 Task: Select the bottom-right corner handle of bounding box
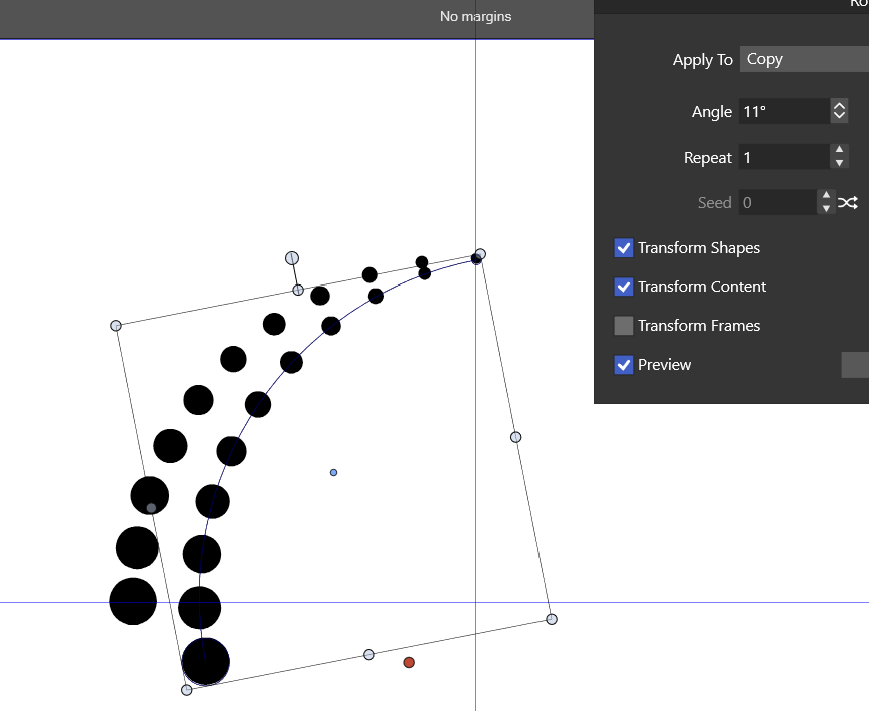click(552, 619)
